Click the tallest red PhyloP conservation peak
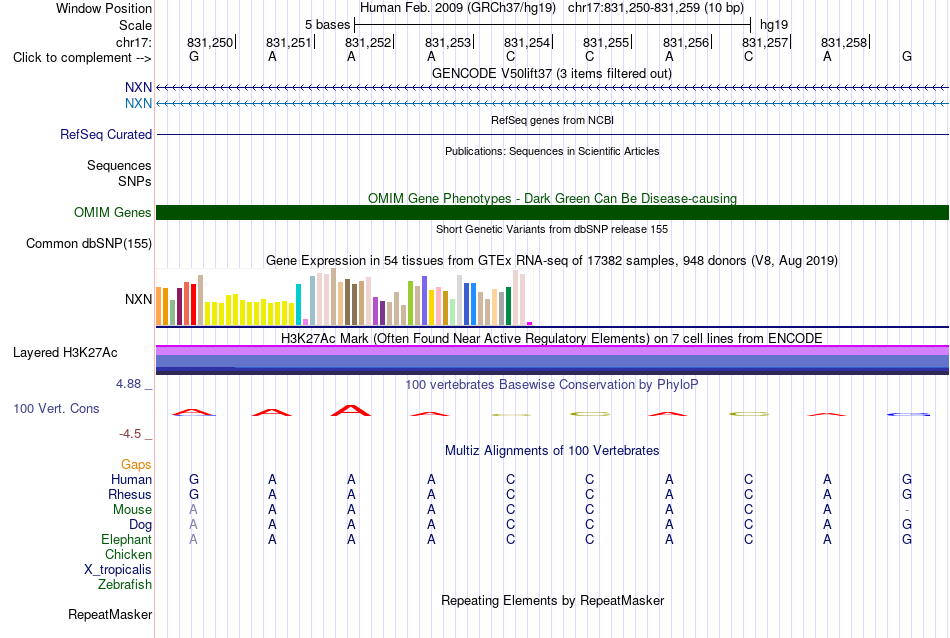950x638 pixels. pyautogui.click(x=351, y=410)
